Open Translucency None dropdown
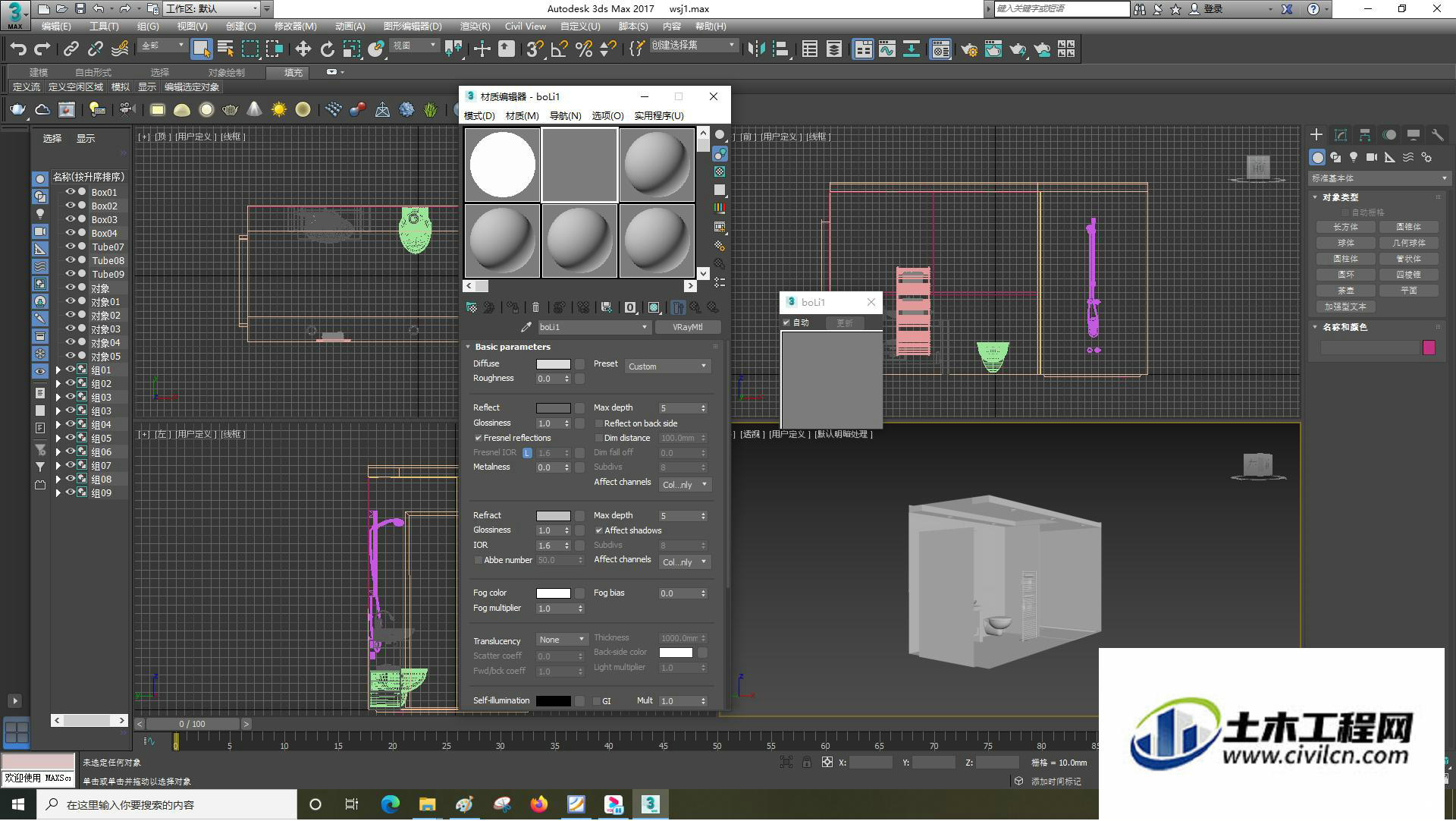Image resolution: width=1456 pixels, height=821 pixels. tap(562, 640)
